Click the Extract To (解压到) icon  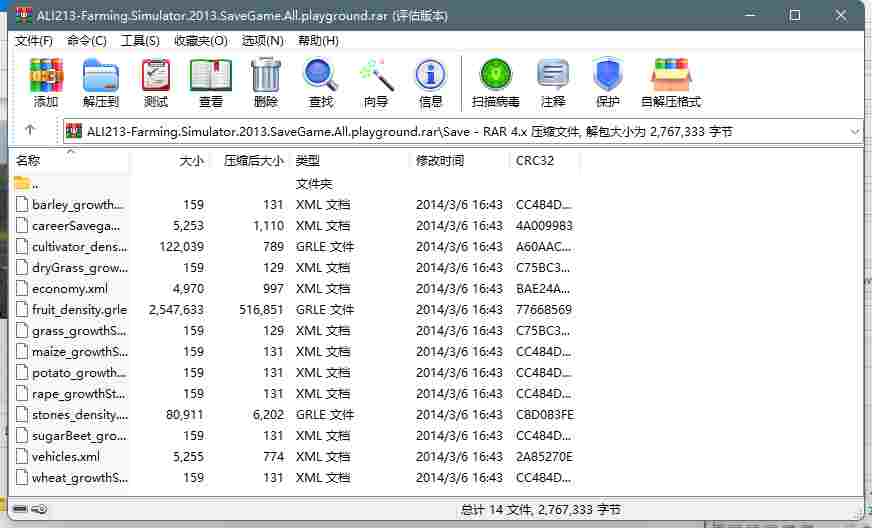pos(101,76)
